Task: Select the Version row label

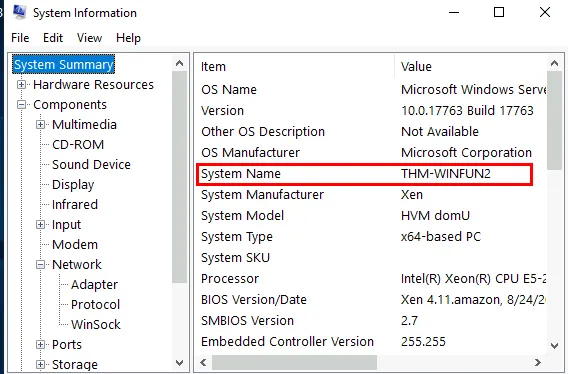Action: tap(222, 111)
